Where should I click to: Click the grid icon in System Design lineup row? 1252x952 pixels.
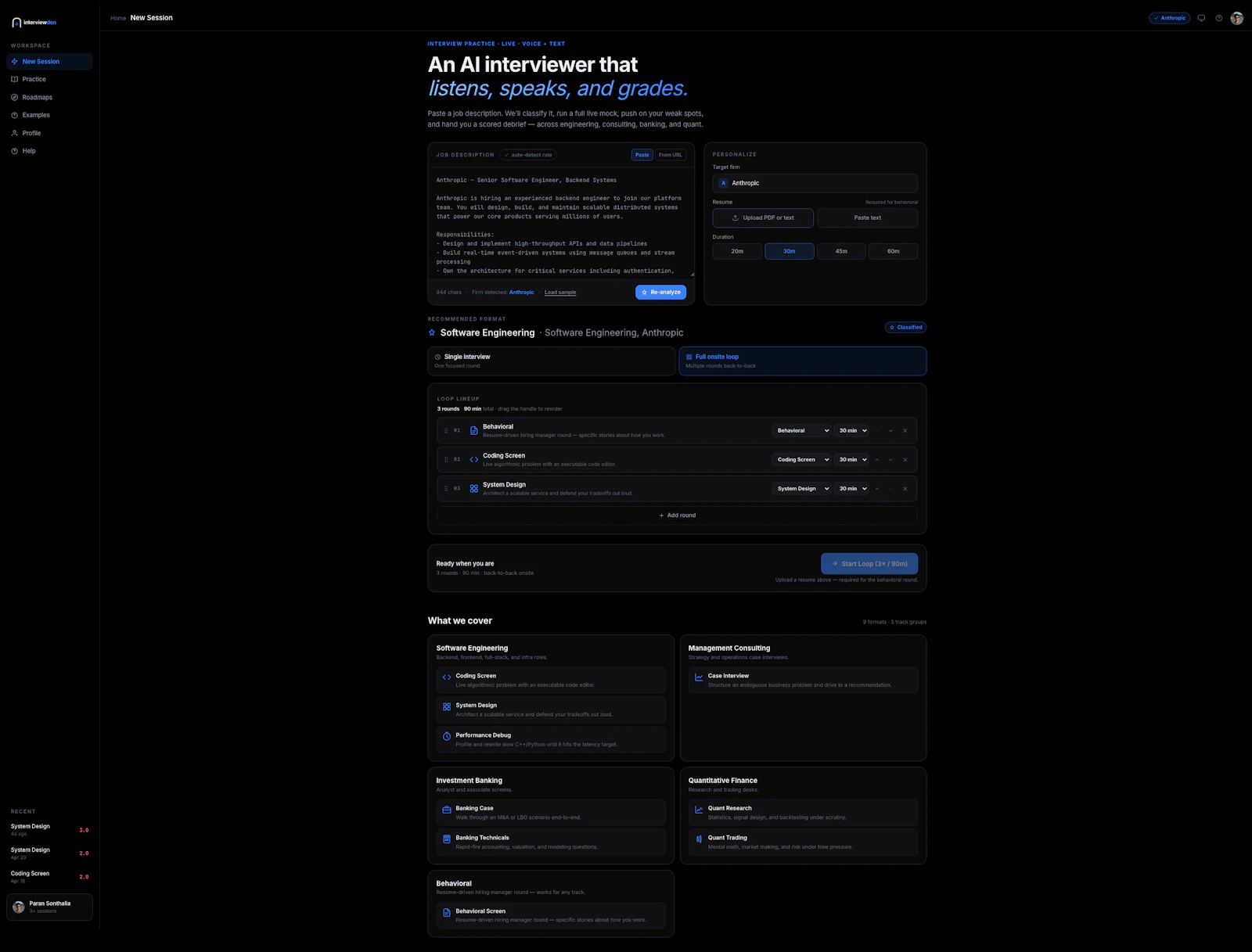click(473, 489)
